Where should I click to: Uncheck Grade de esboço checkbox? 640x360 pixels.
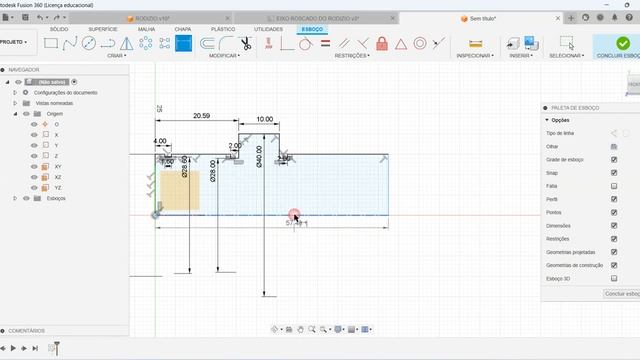pos(614,160)
